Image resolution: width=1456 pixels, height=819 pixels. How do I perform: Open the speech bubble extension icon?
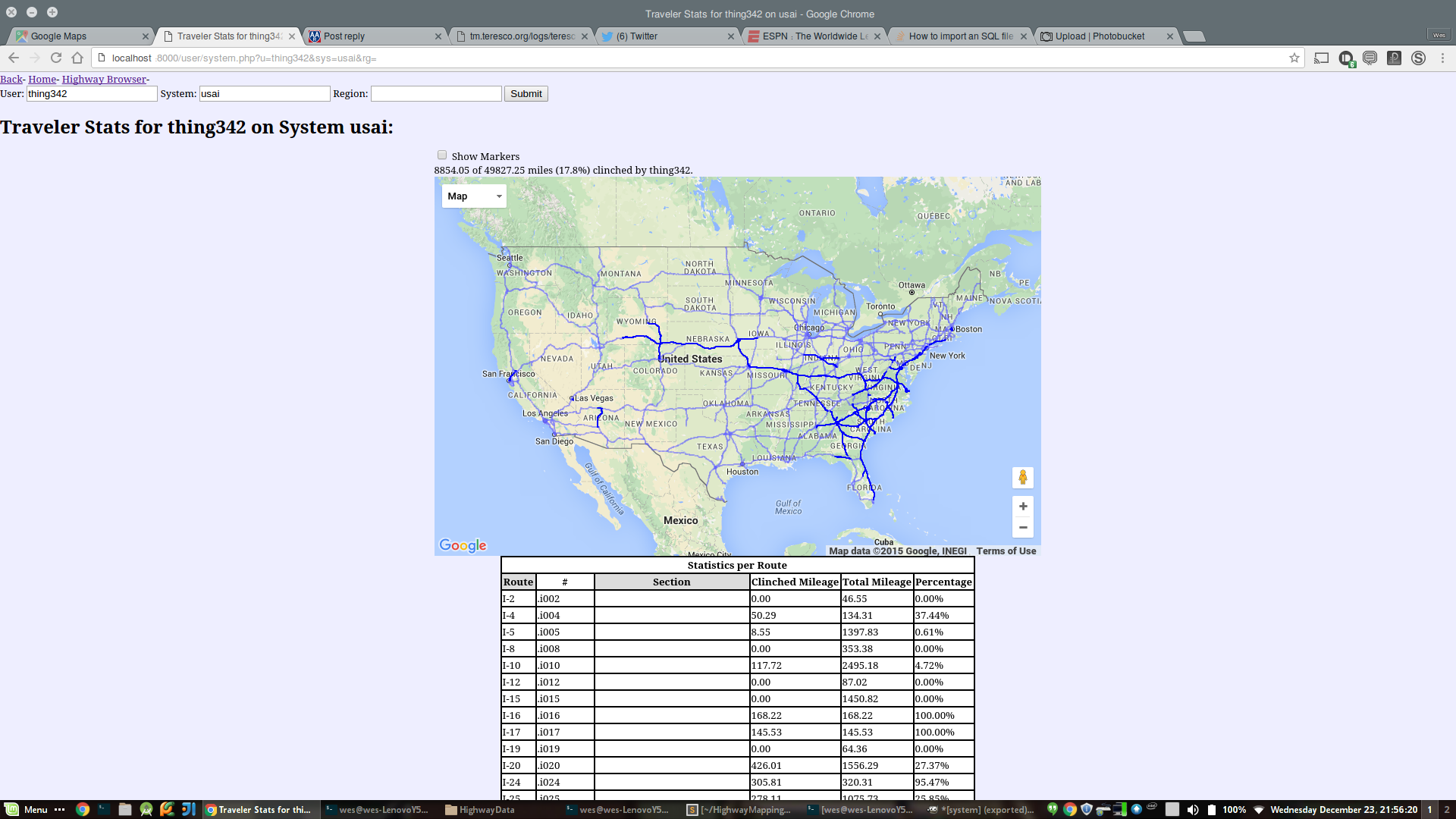coord(1370,58)
